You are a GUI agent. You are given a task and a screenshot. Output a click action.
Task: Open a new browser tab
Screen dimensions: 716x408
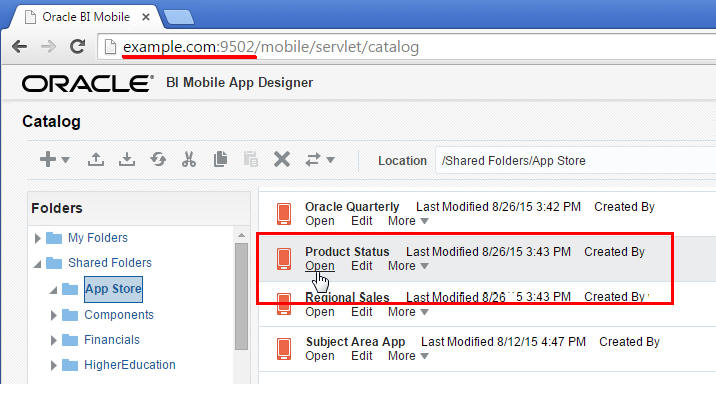179,17
